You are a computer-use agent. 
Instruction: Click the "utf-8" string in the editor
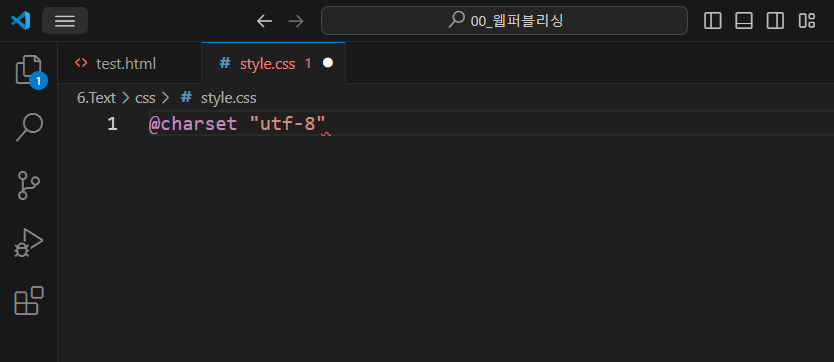pyautogui.click(x=287, y=124)
